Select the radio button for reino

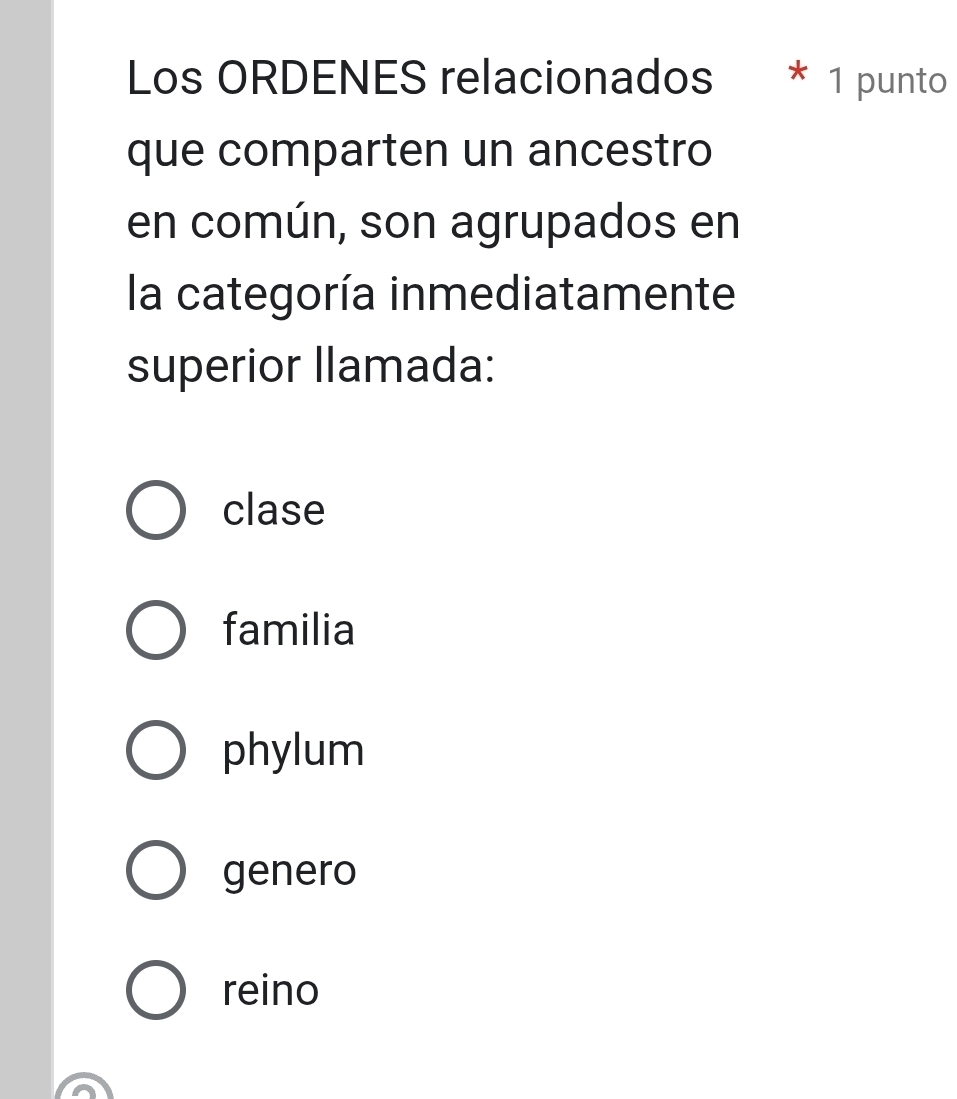tap(155, 991)
